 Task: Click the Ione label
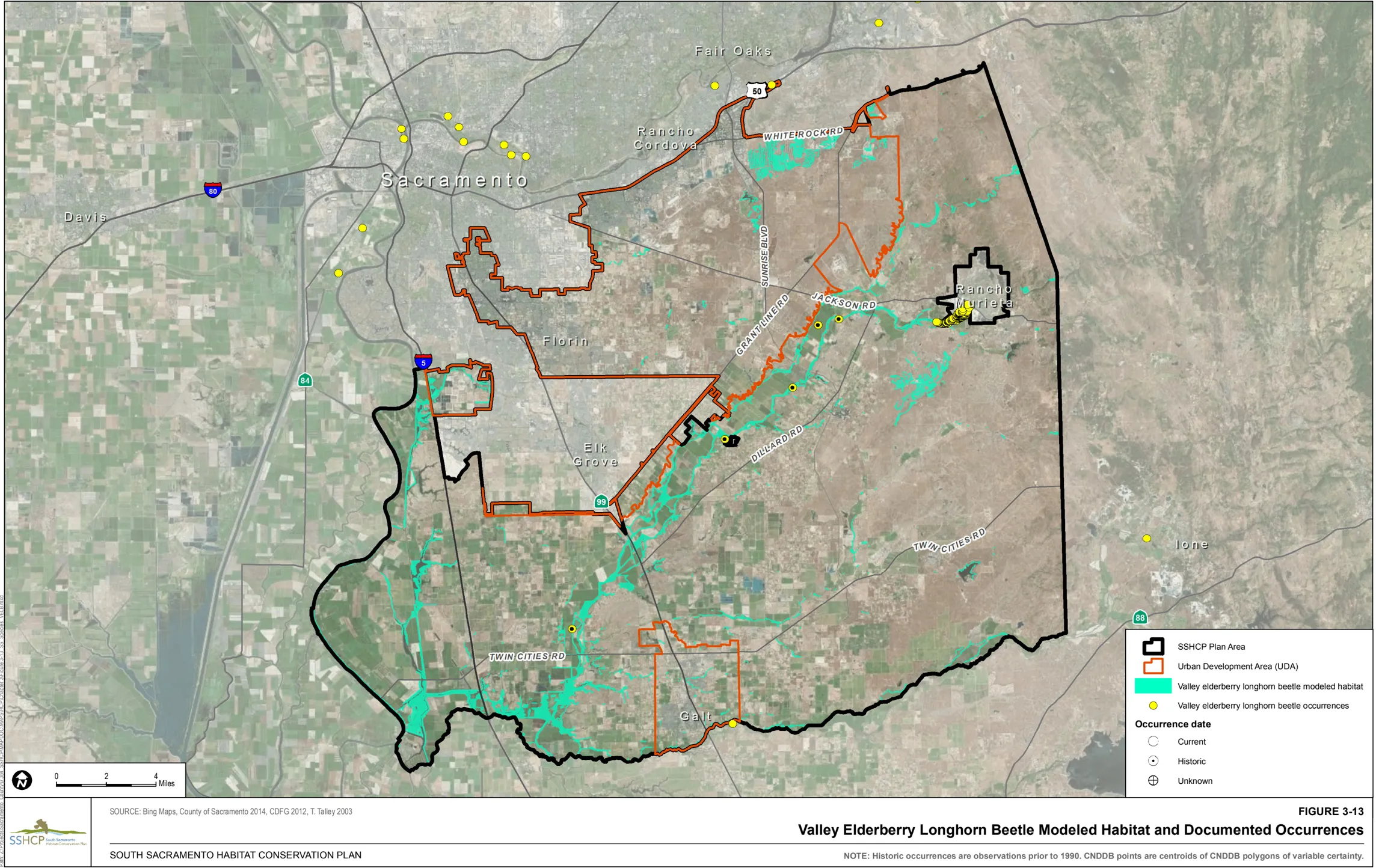pos(1192,545)
